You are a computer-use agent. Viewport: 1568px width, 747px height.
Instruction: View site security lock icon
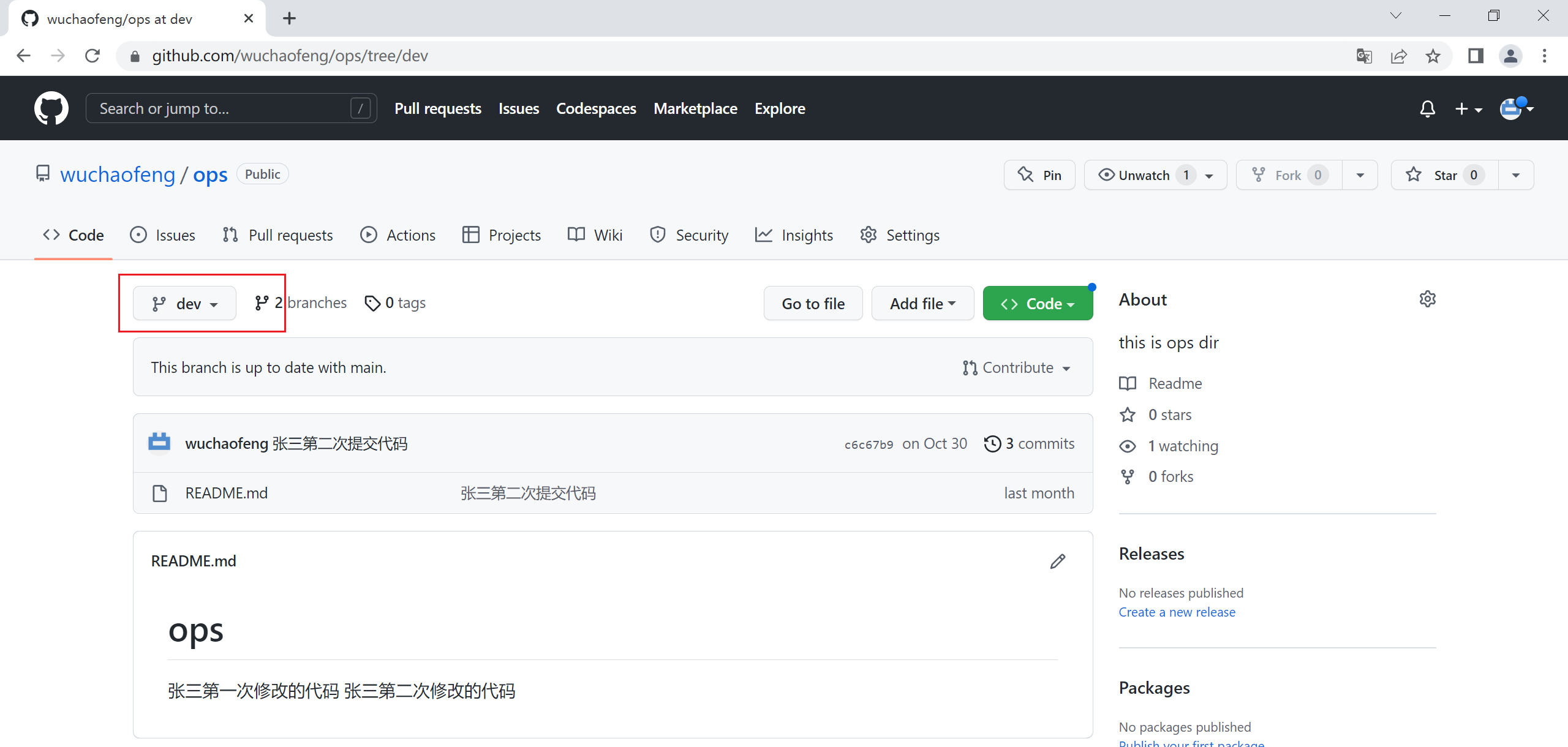click(x=135, y=56)
